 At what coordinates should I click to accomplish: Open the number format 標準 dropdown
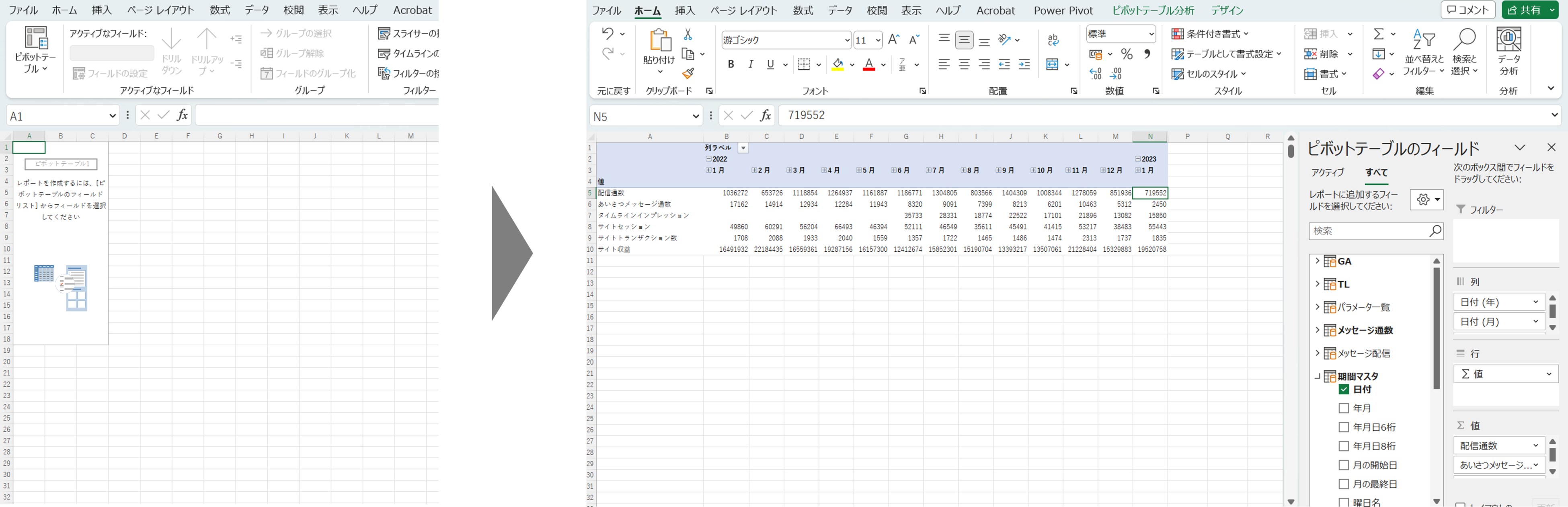pyautogui.click(x=1151, y=34)
